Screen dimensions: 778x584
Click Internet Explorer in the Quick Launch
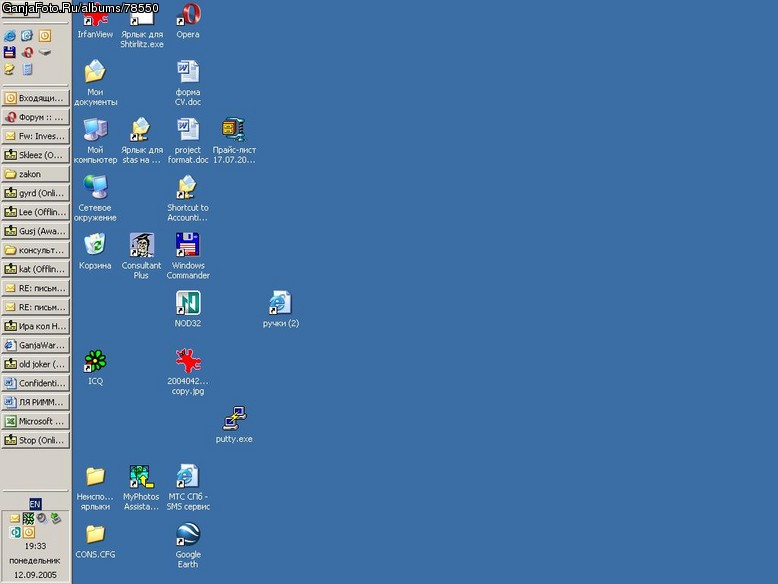tap(9, 36)
